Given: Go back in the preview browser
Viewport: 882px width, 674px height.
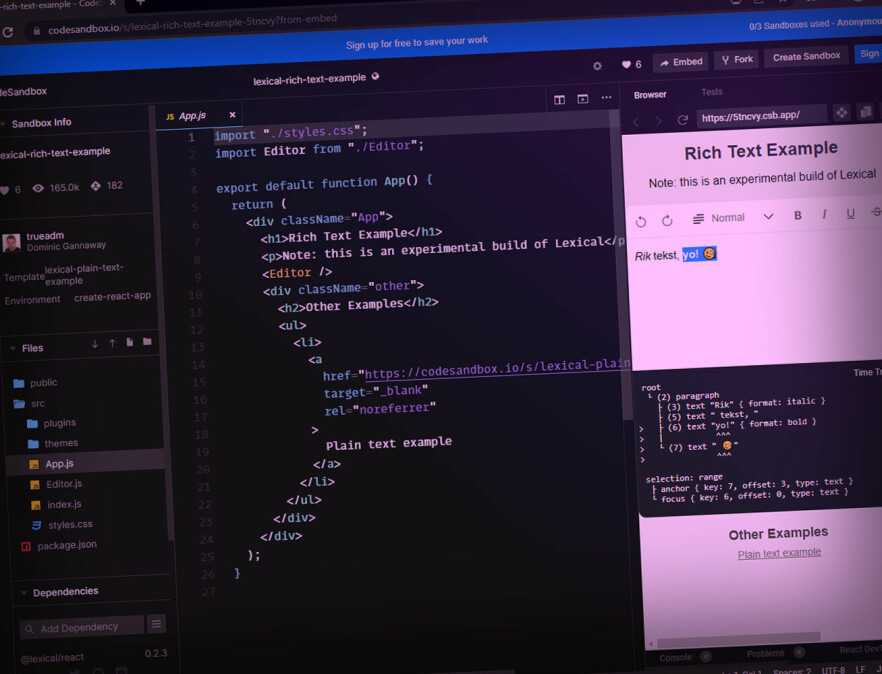Looking at the screenshot, I should pyautogui.click(x=636, y=122).
